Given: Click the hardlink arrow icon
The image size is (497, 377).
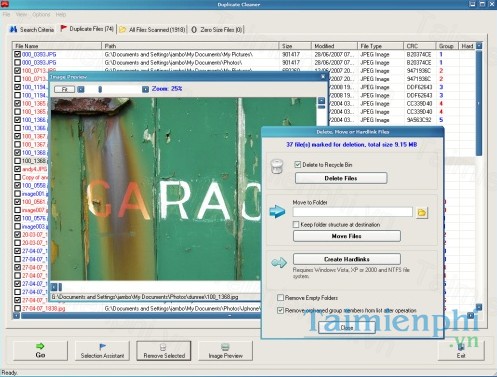Looking at the screenshot, I should click(279, 263).
